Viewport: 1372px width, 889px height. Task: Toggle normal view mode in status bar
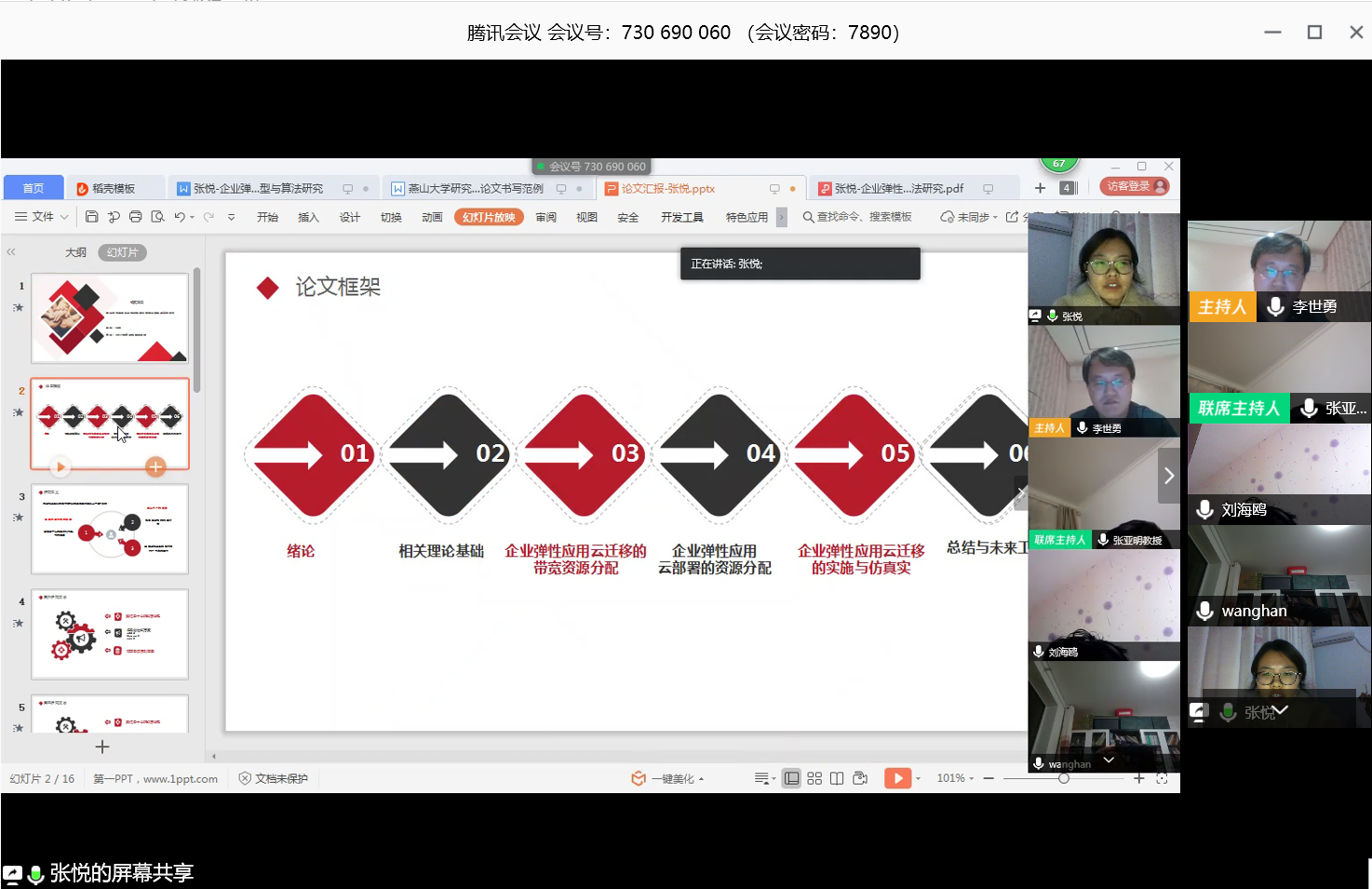click(791, 778)
